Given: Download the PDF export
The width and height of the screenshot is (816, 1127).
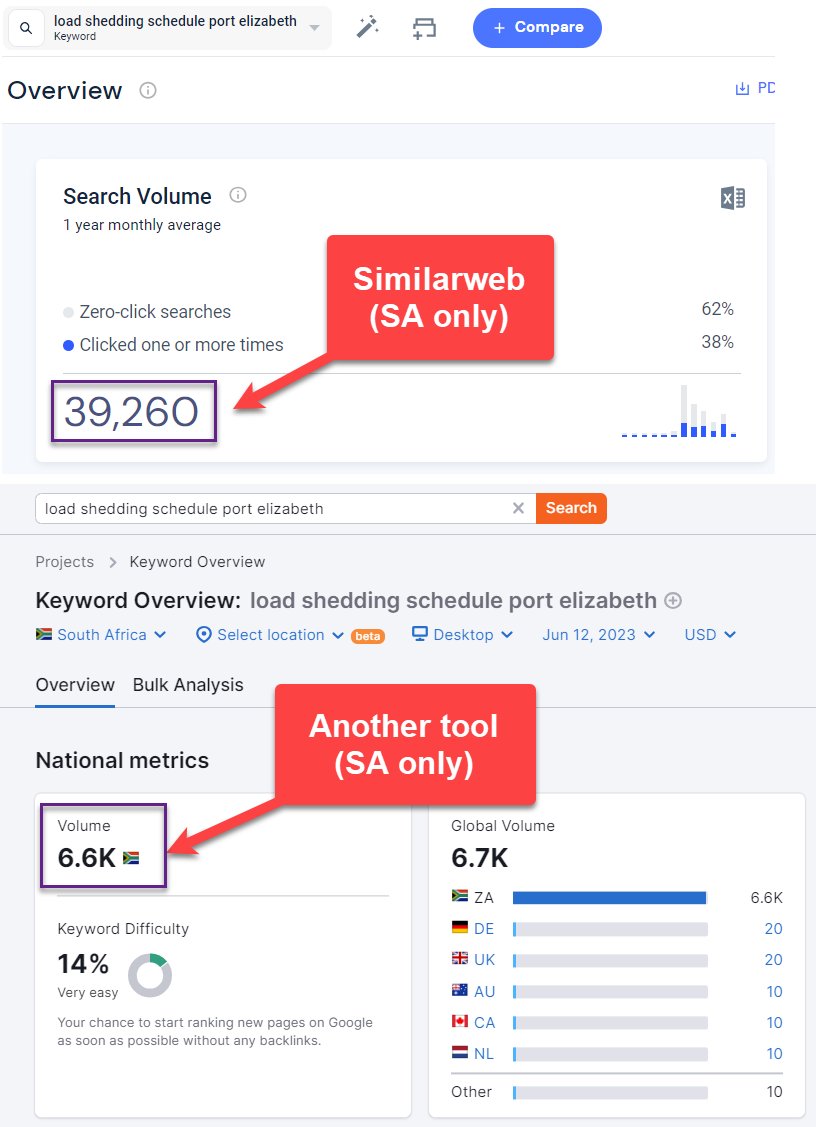Looking at the screenshot, I should tap(754, 88).
